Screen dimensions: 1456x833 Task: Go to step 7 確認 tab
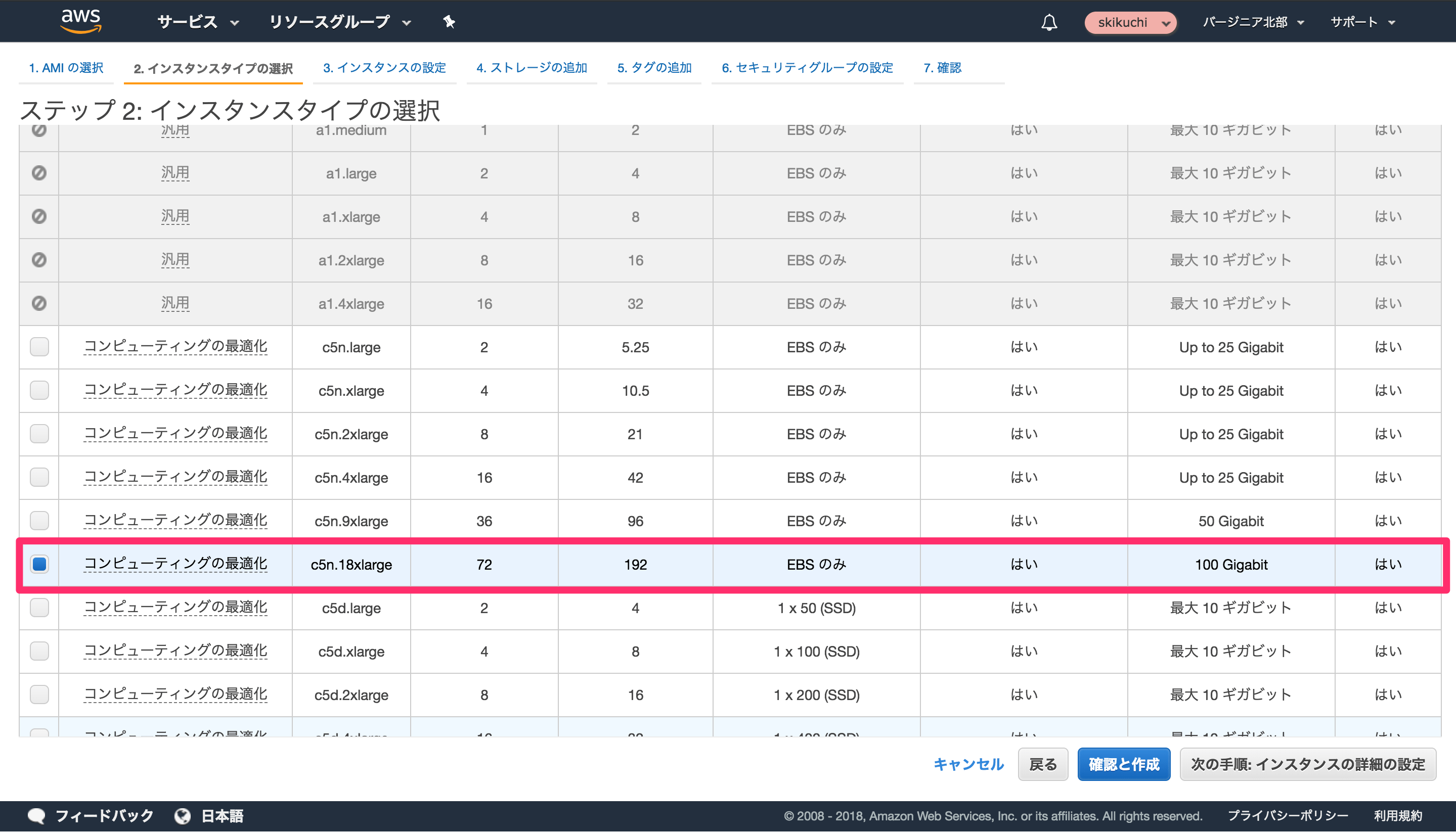coord(942,68)
